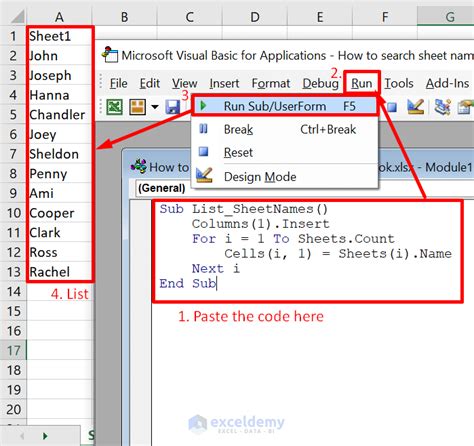
Task: Select row 20 header
Action: tap(13, 410)
